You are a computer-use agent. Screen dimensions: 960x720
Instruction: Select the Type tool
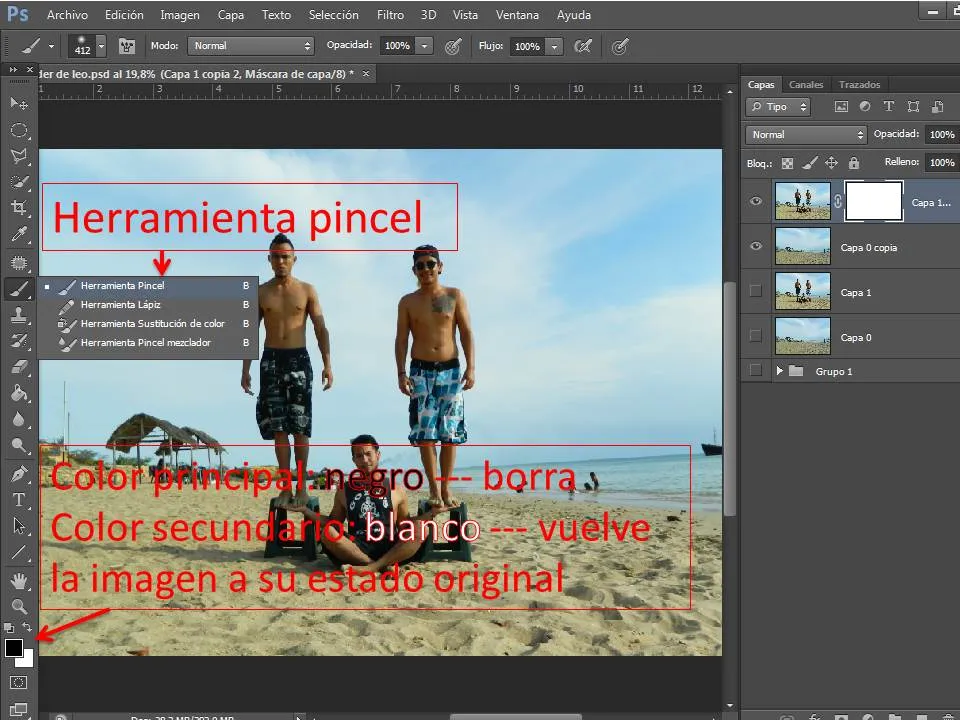pyautogui.click(x=19, y=500)
